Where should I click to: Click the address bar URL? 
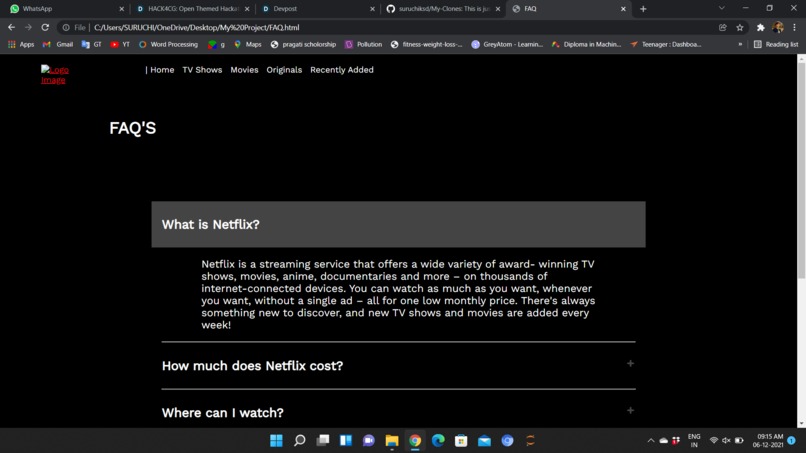[196, 28]
